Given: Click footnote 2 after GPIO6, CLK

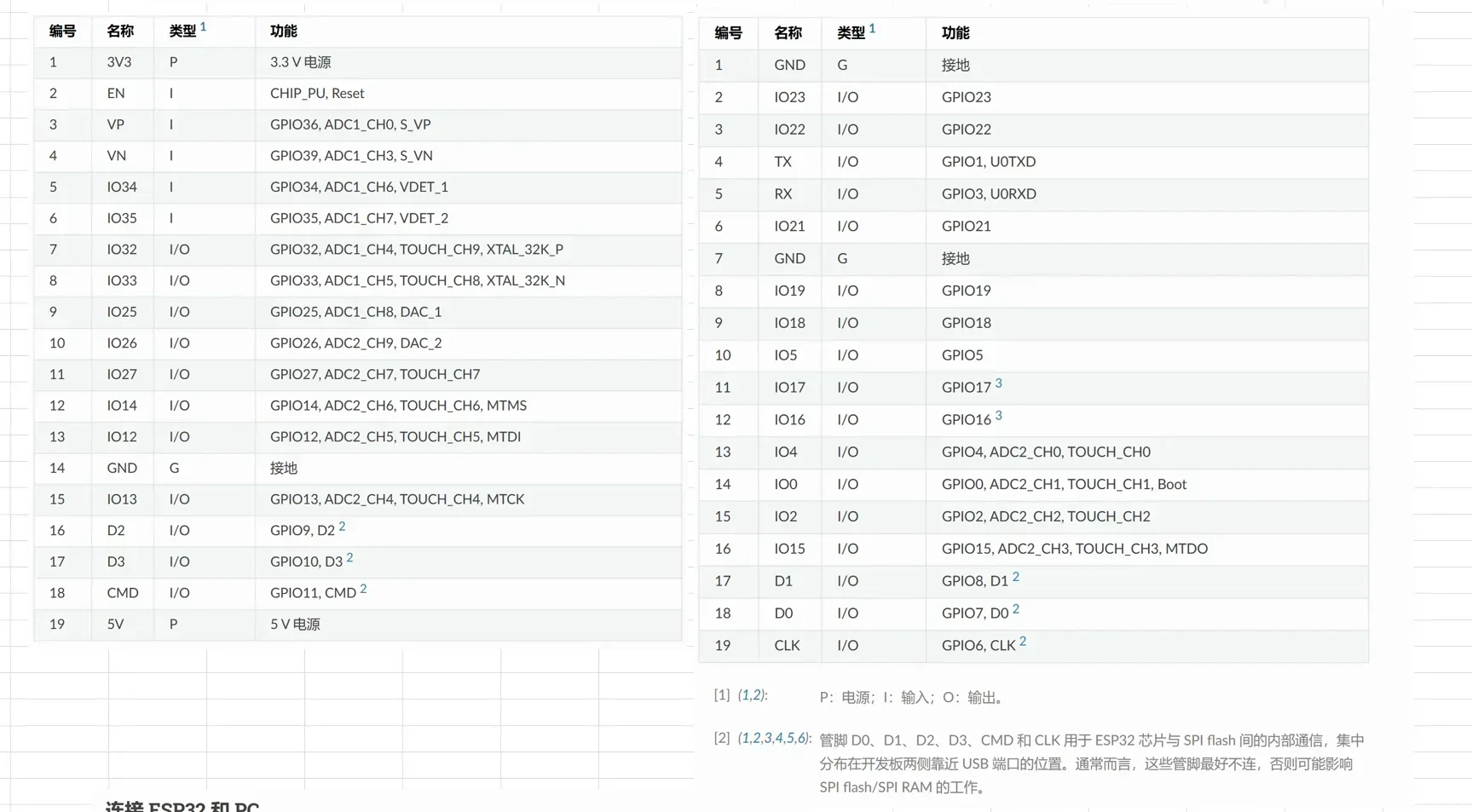Looking at the screenshot, I should (1023, 642).
